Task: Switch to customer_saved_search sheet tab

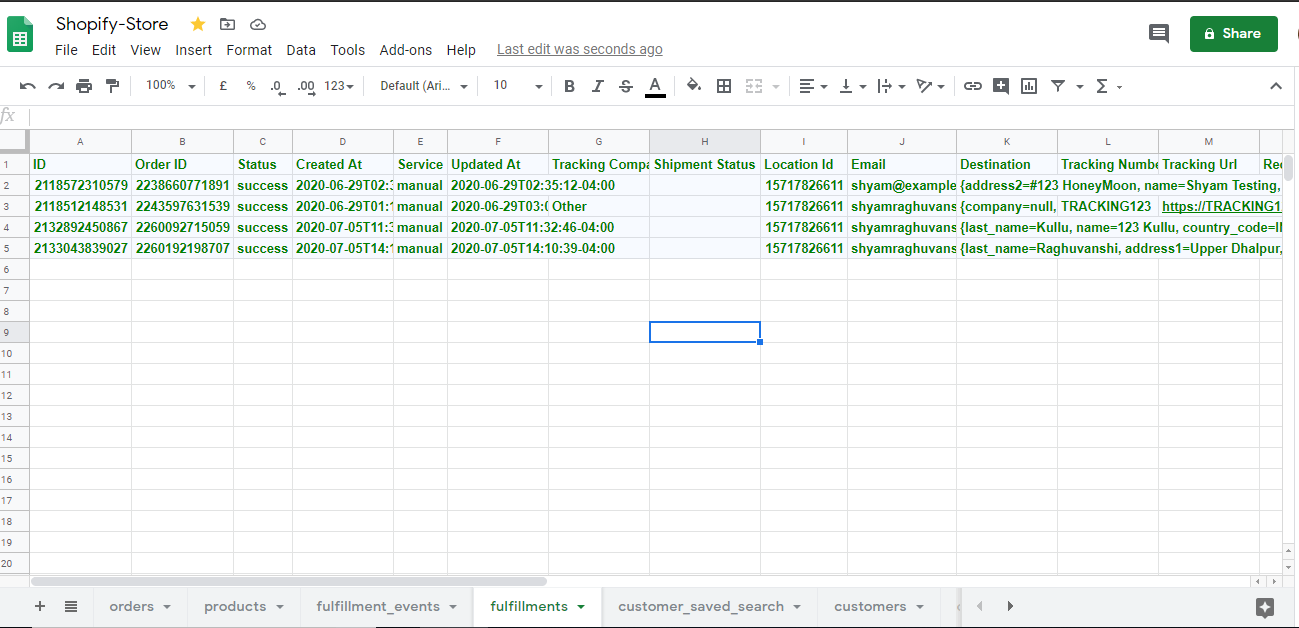Action: (x=710, y=606)
